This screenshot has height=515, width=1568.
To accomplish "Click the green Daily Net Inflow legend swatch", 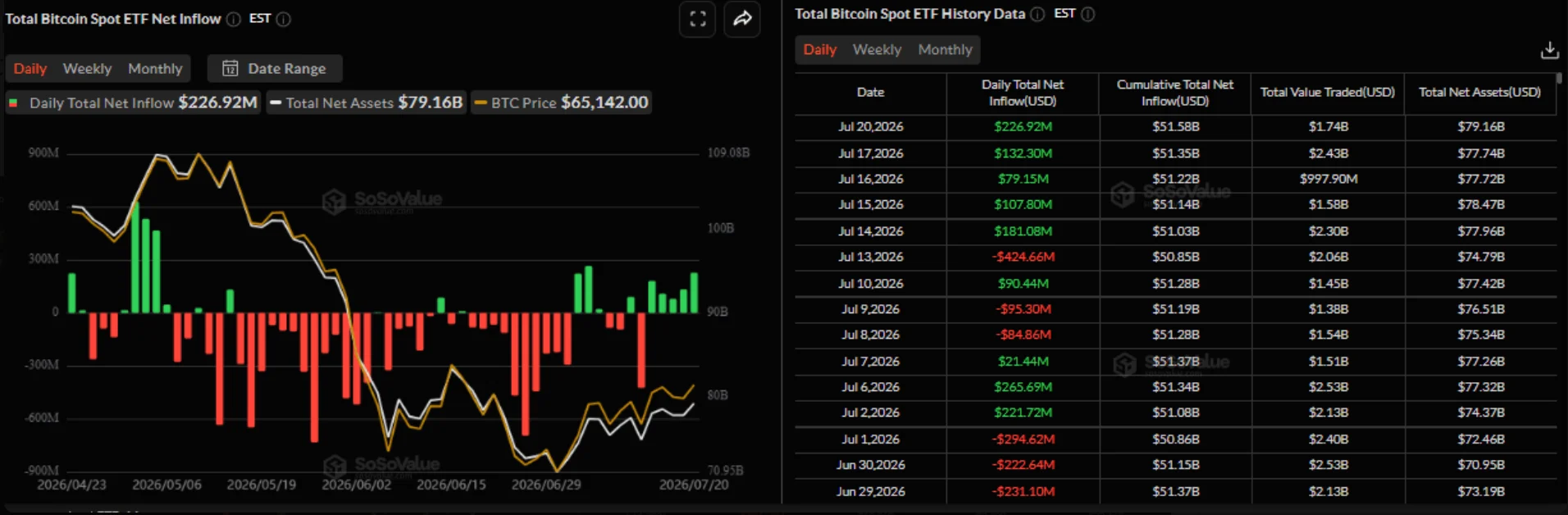I will [x=13, y=103].
